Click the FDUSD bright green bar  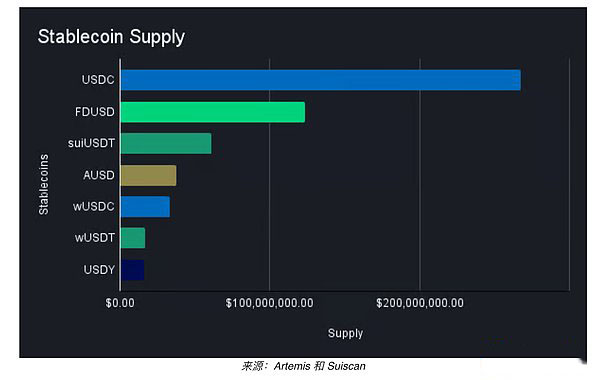point(212,112)
